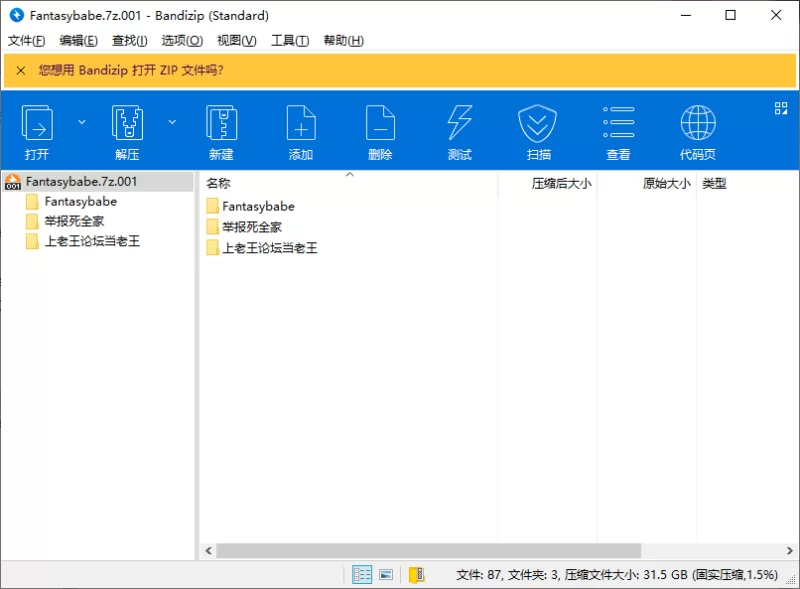Open the Tools (工具) menu
The height and width of the screenshot is (589, 800).
pos(290,40)
